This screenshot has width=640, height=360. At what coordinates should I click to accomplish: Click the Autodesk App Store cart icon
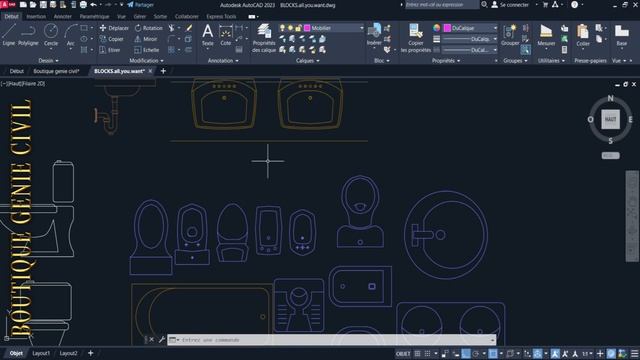545,5
